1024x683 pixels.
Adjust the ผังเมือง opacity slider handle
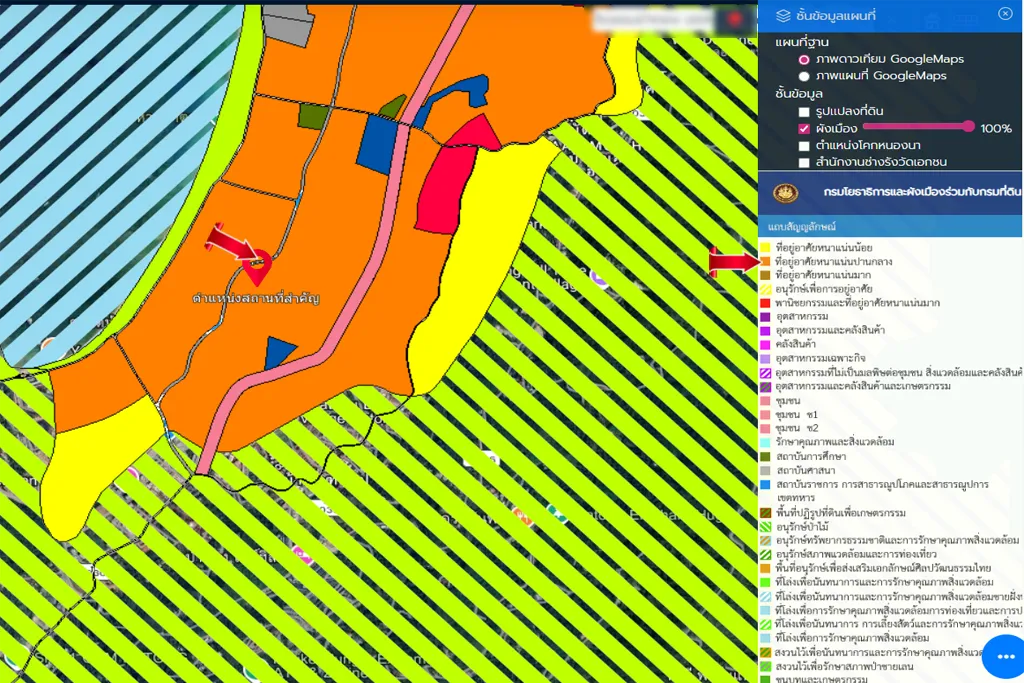(968, 126)
